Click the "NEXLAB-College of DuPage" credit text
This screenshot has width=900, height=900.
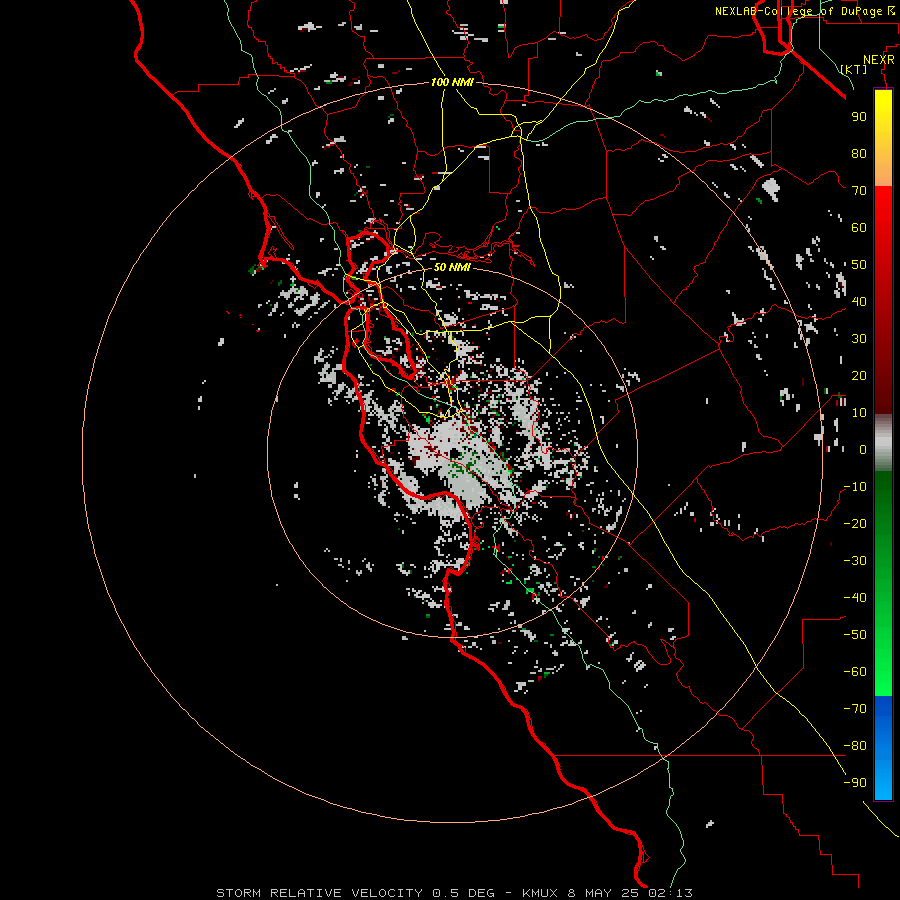(798, 11)
